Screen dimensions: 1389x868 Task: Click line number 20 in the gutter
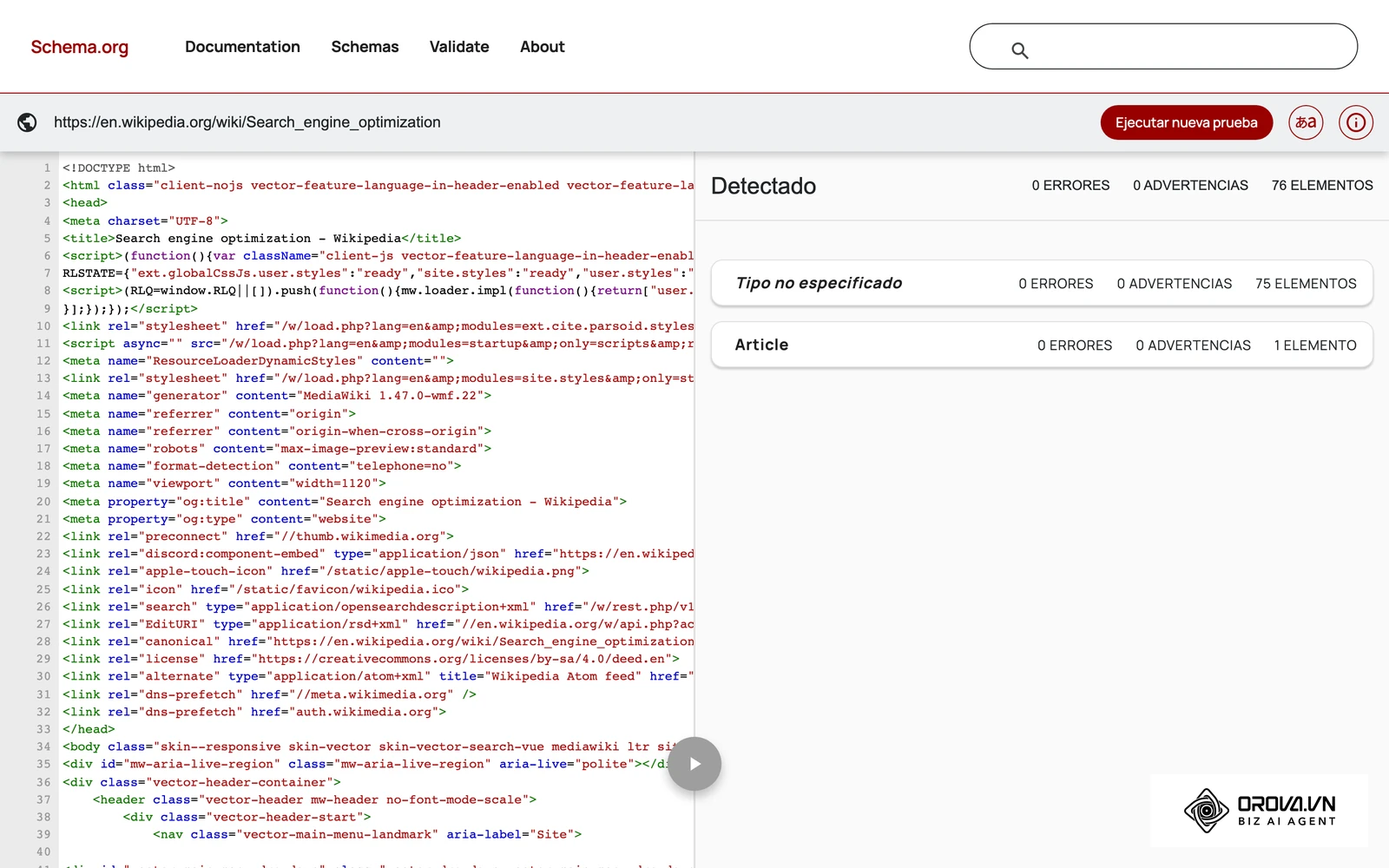pos(43,502)
